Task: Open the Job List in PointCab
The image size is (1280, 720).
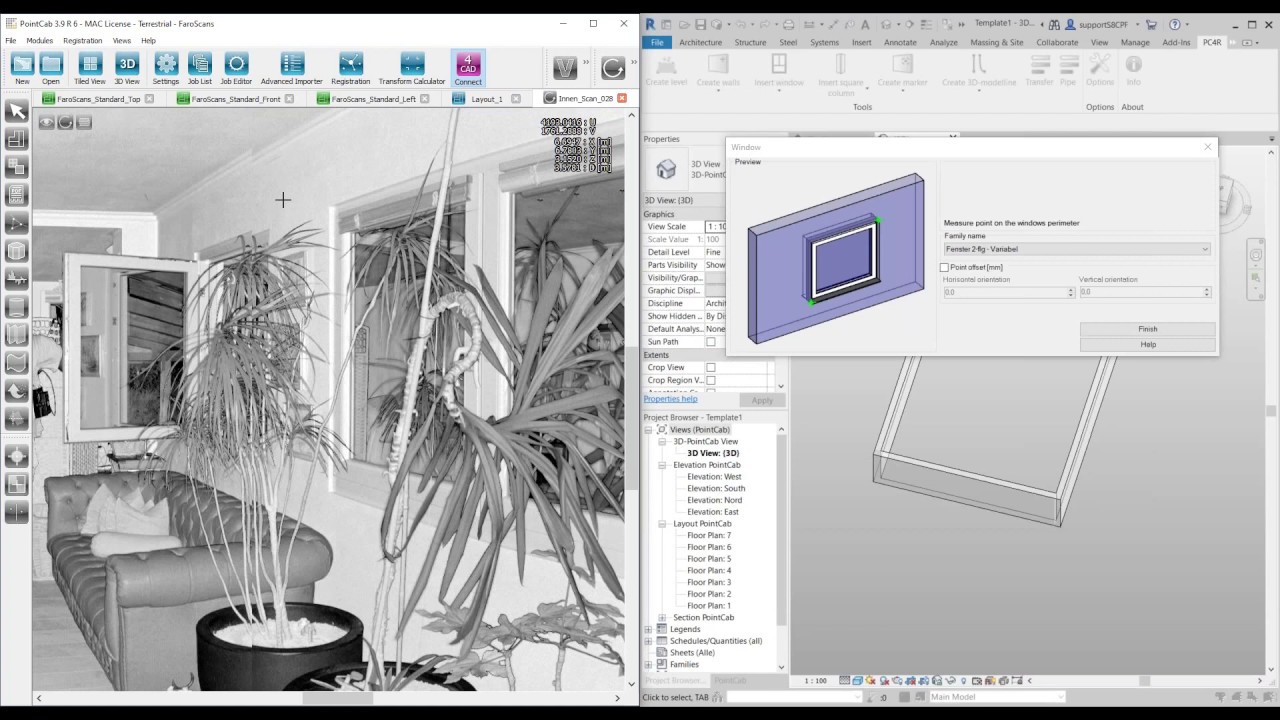Action: (200, 66)
